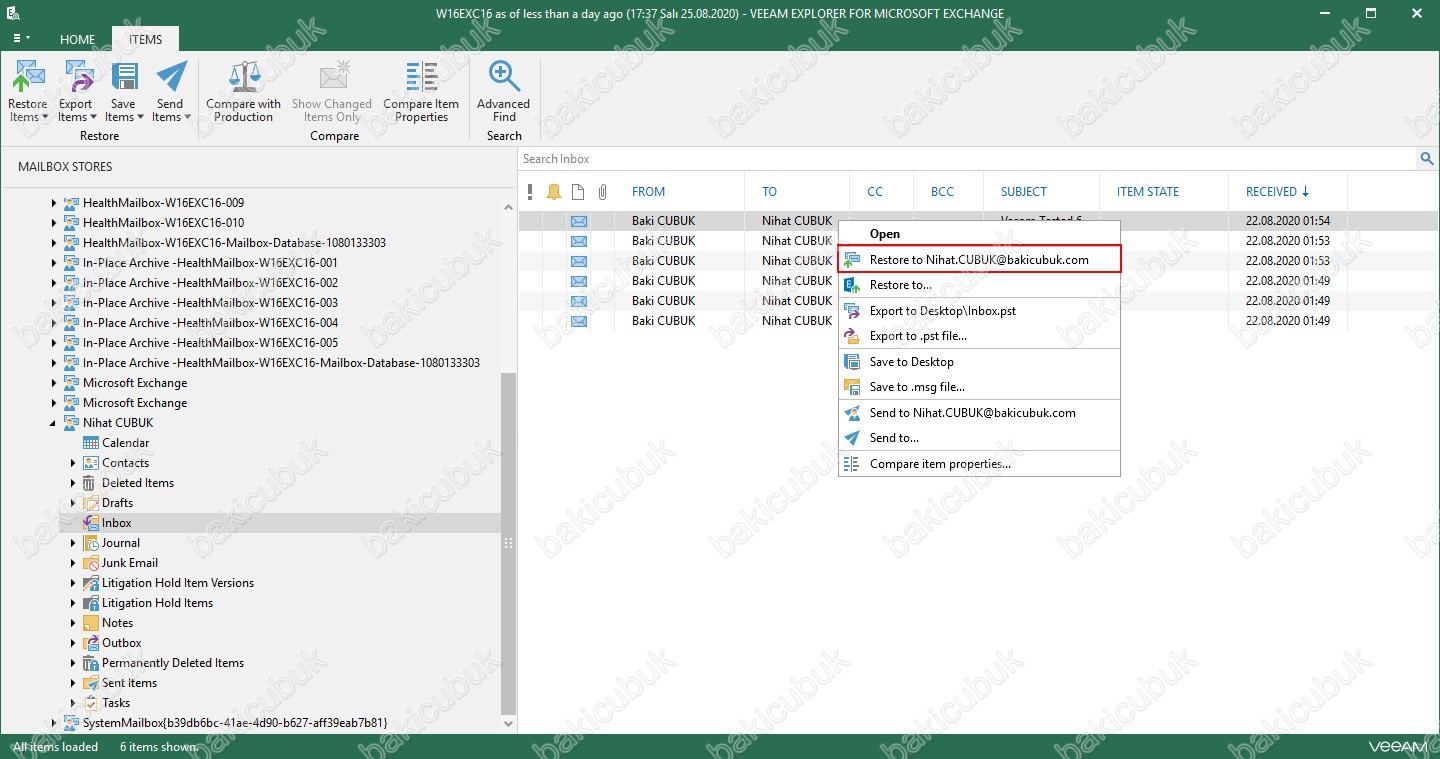The width and height of the screenshot is (1440, 759).
Task: Click the Calendar folder icon
Action: click(91, 443)
